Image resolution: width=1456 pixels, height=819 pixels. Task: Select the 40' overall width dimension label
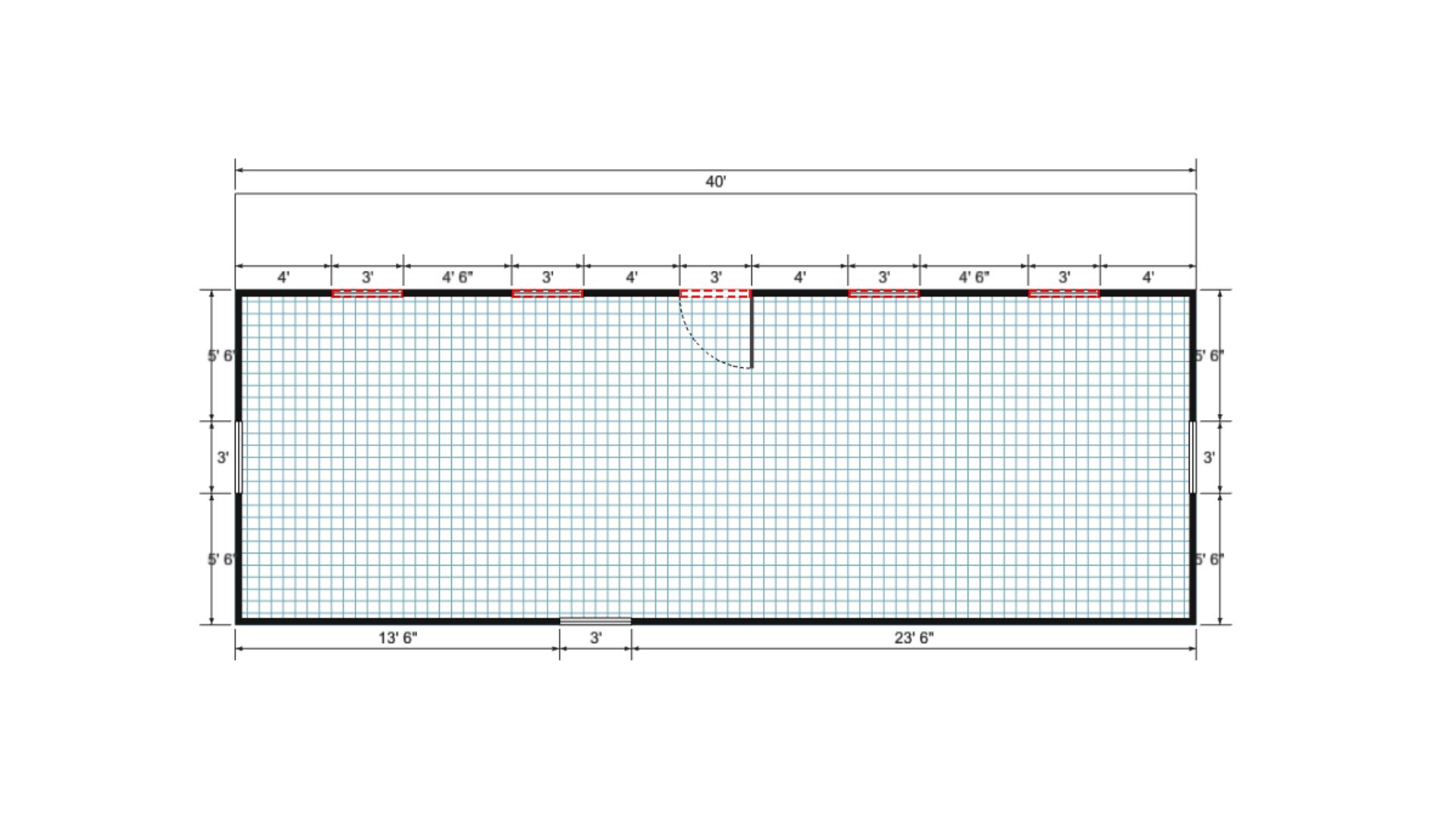point(716,182)
